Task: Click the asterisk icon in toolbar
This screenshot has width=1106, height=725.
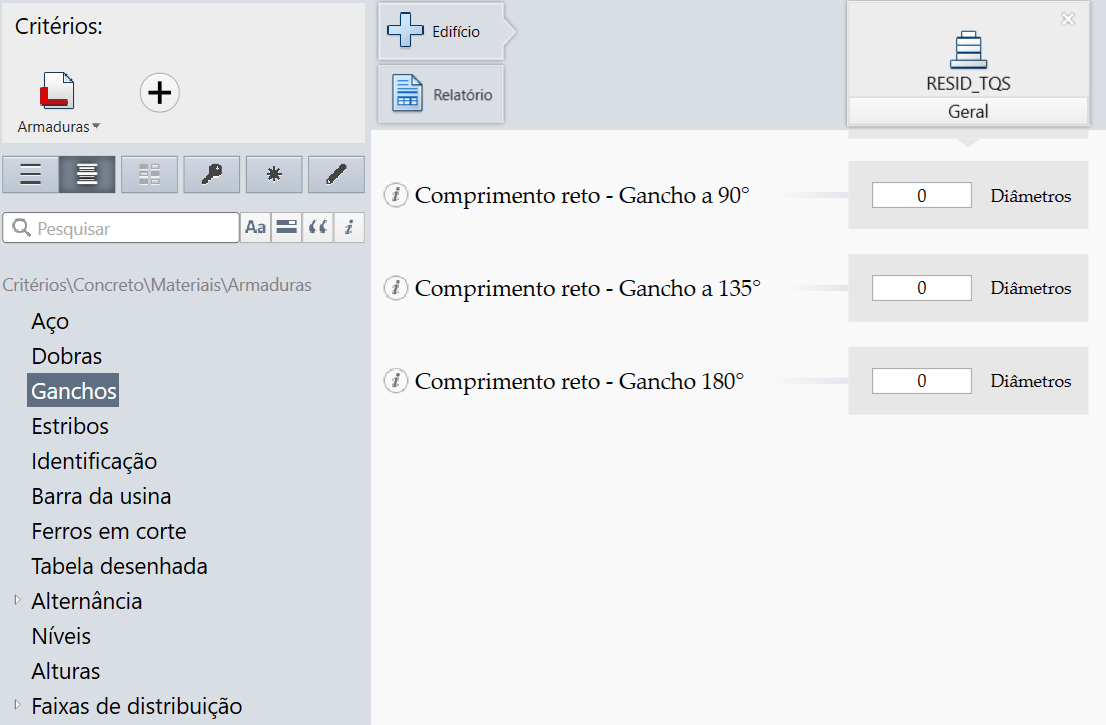Action: 274,174
